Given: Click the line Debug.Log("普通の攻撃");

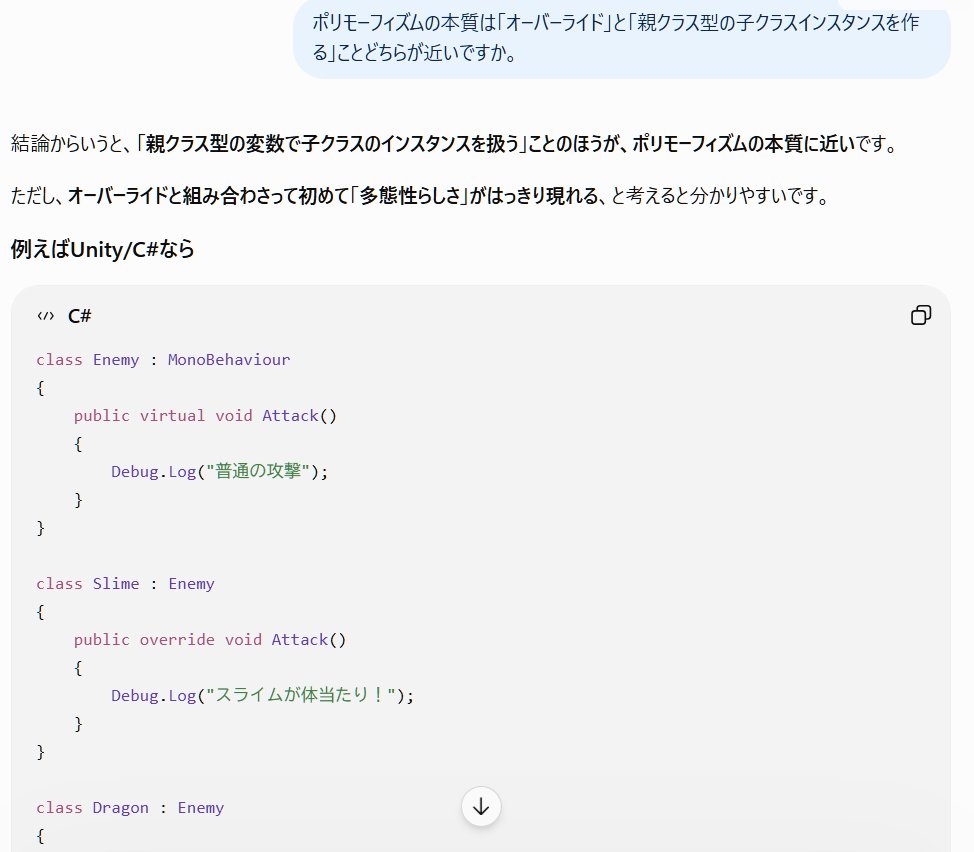Looking at the screenshot, I should click(219, 471).
